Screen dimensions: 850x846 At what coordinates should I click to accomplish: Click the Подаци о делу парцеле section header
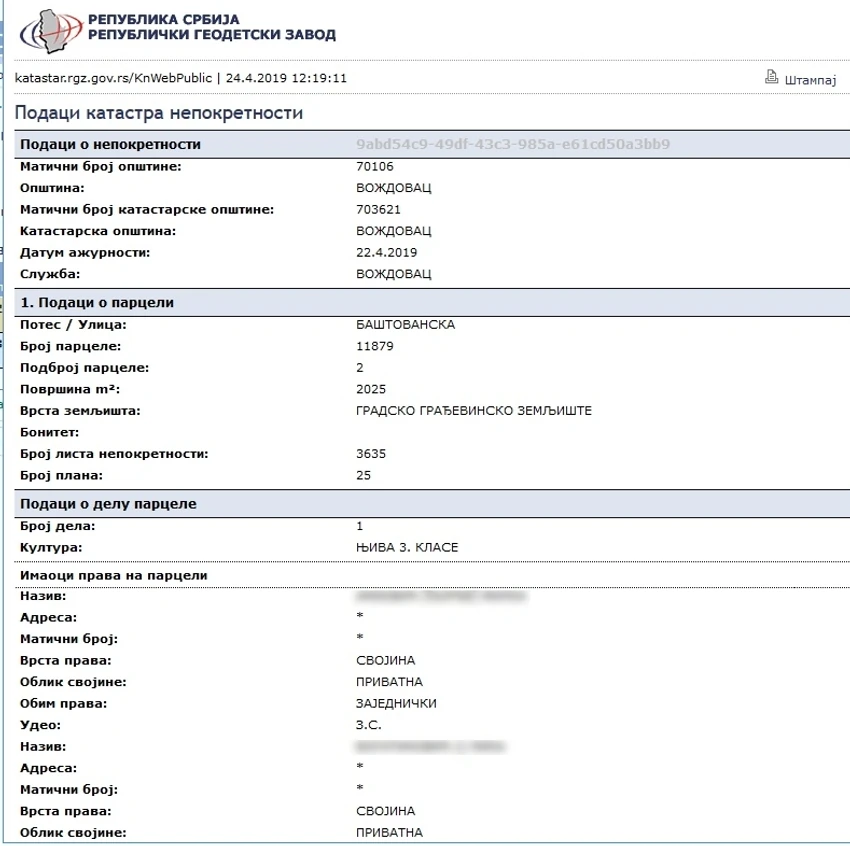(108, 504)
